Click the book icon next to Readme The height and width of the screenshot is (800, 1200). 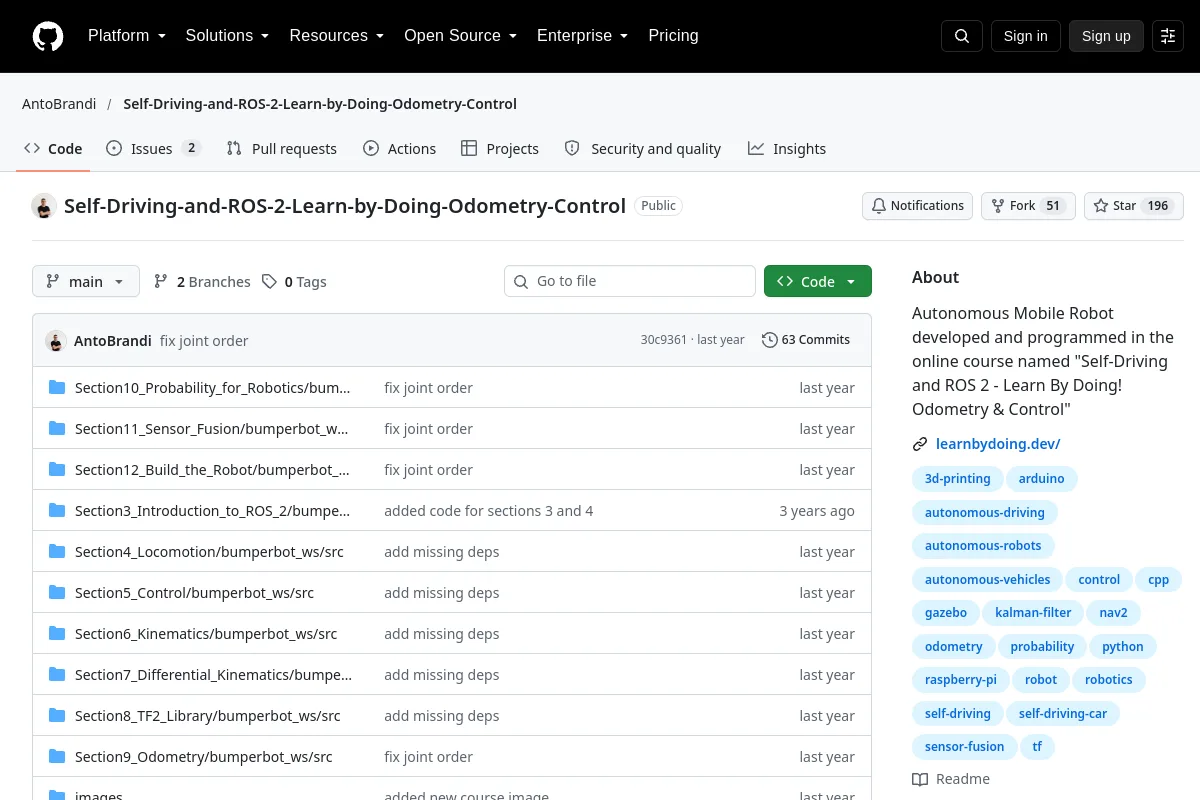click(x=920, y=779)
